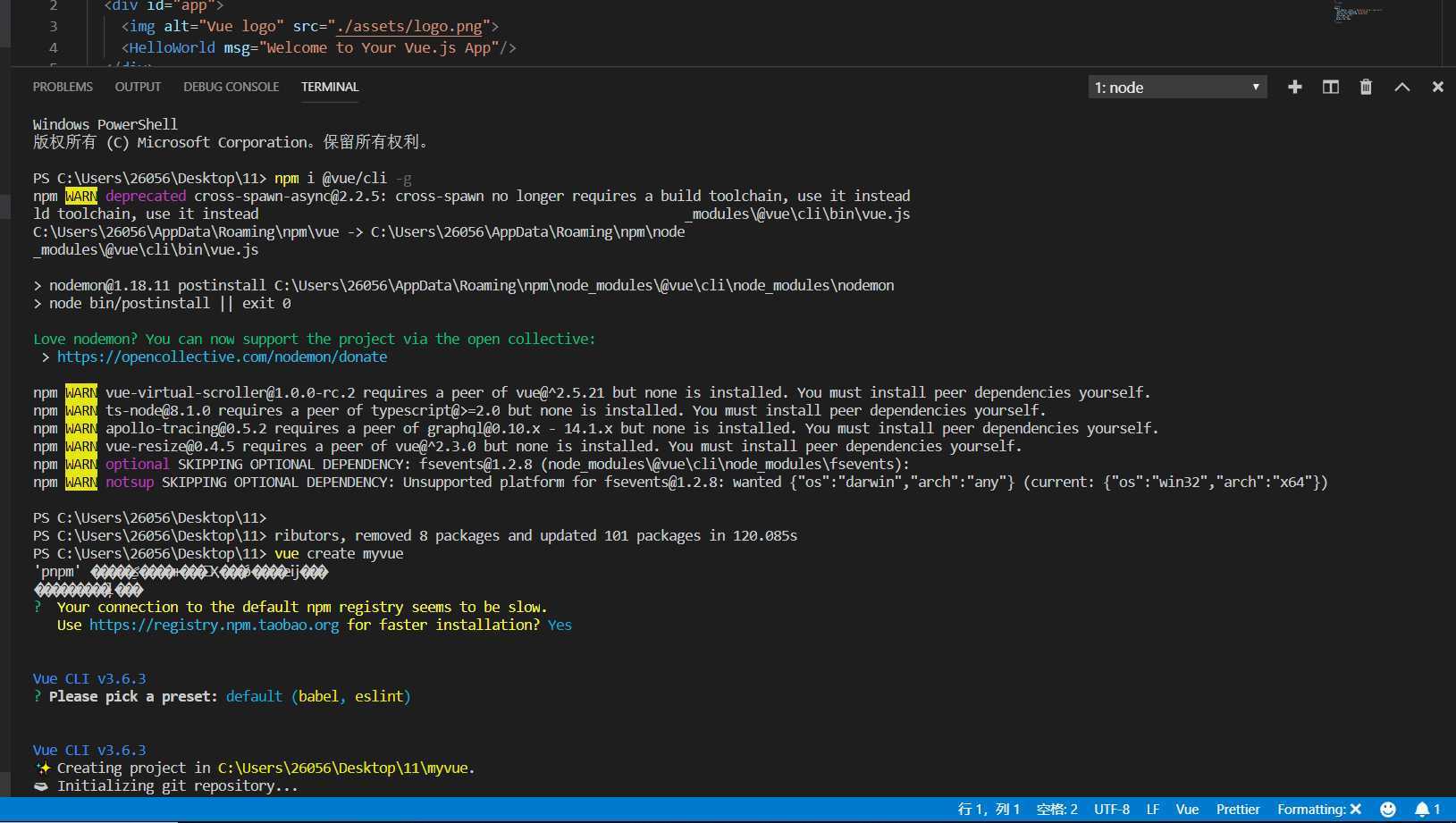This screenshot has width=1456, height=823.
Task: Click line number 4 in the editor gutter
Action: point(53,47)
